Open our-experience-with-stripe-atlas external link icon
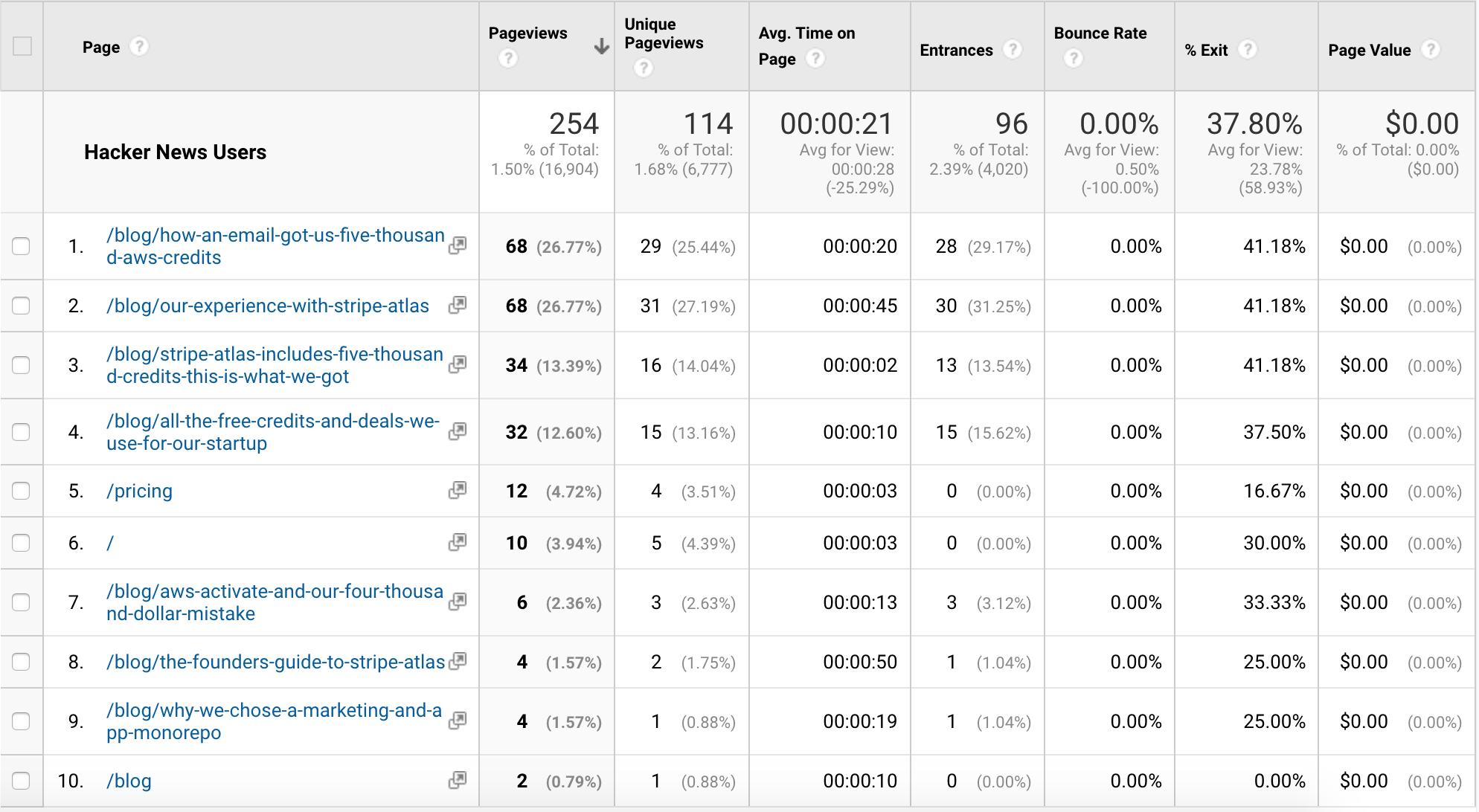 (x=458, y=305)
